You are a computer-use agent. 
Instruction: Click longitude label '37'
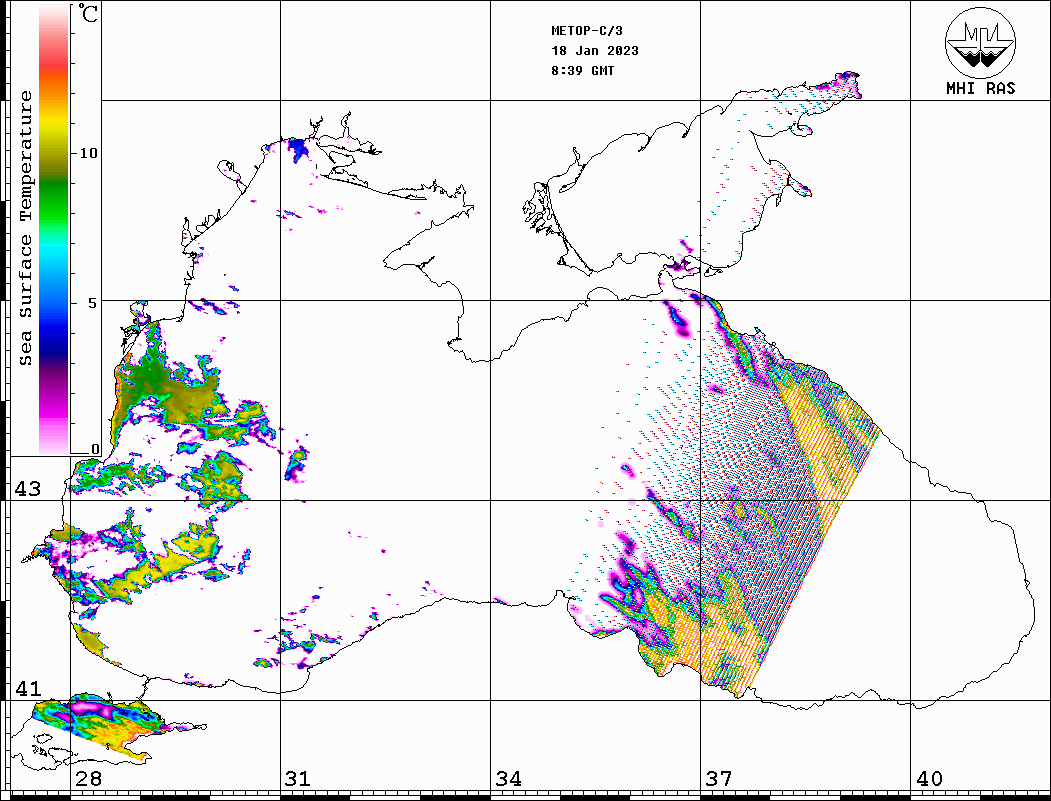tap(719, 778)
